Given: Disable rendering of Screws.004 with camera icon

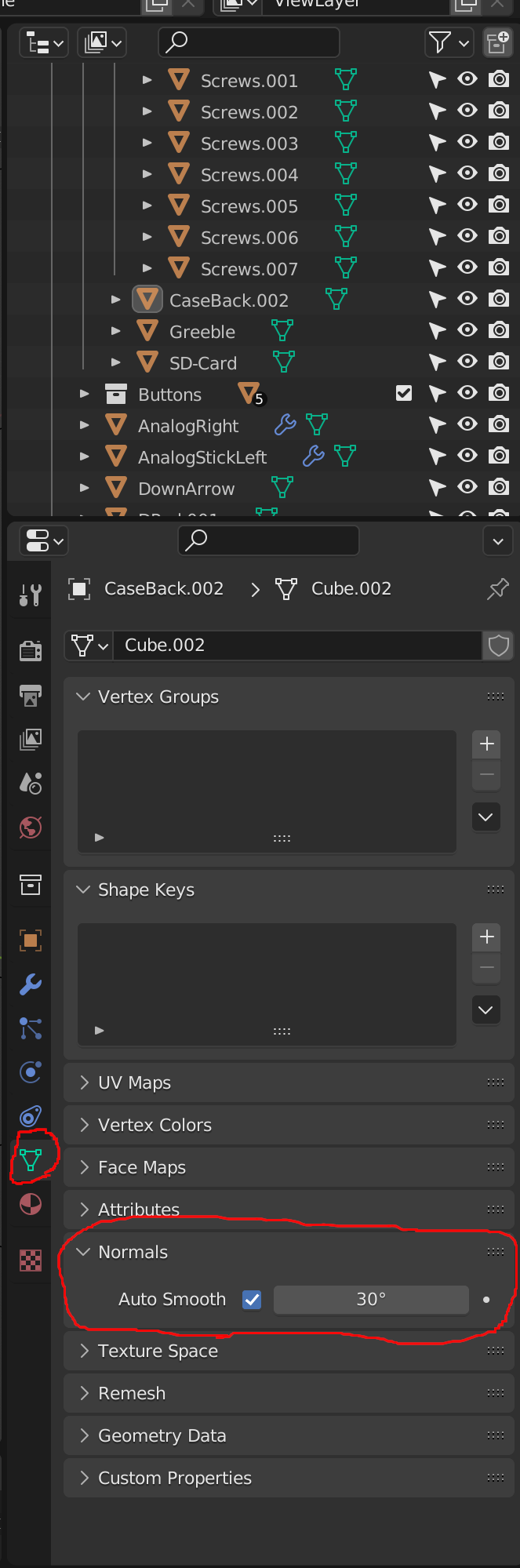Looking at the screenshot, I should click(x=499, y=173).
